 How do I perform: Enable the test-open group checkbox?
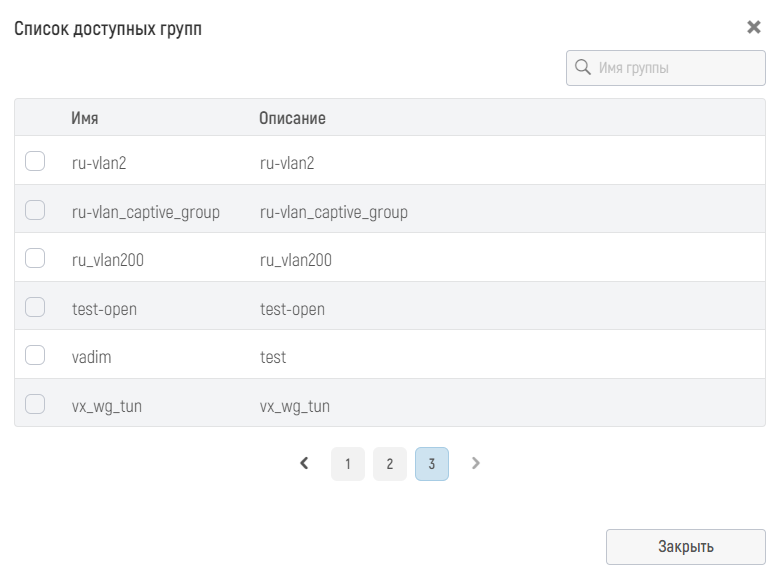pos(35,307)
